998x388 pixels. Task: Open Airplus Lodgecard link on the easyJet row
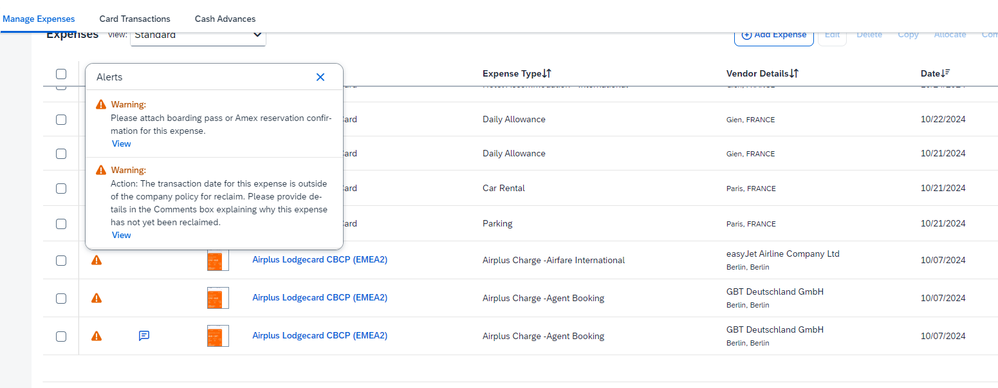coord(320,260)
